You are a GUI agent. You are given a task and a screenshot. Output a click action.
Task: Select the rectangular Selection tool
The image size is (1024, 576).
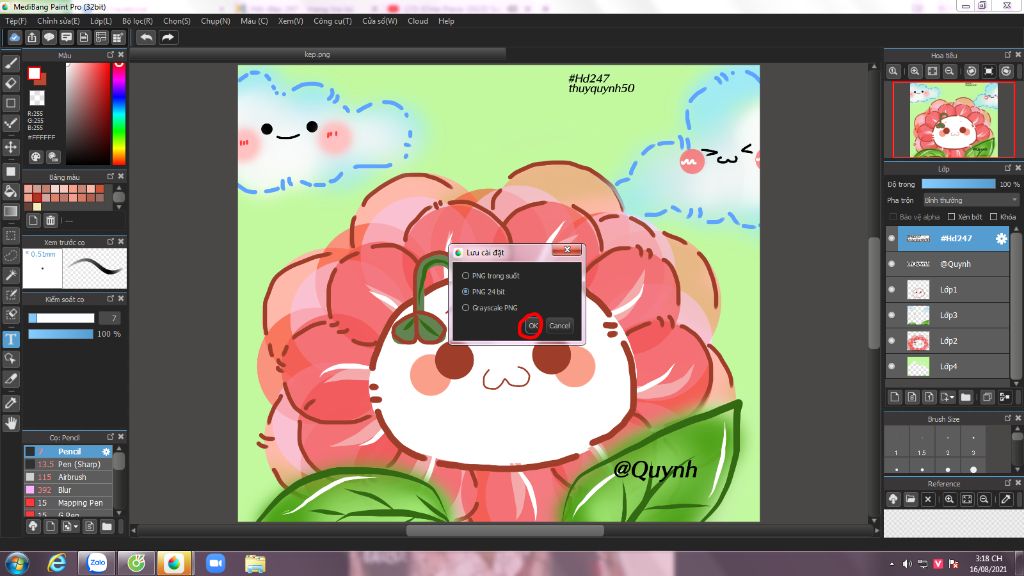point(10,235)
